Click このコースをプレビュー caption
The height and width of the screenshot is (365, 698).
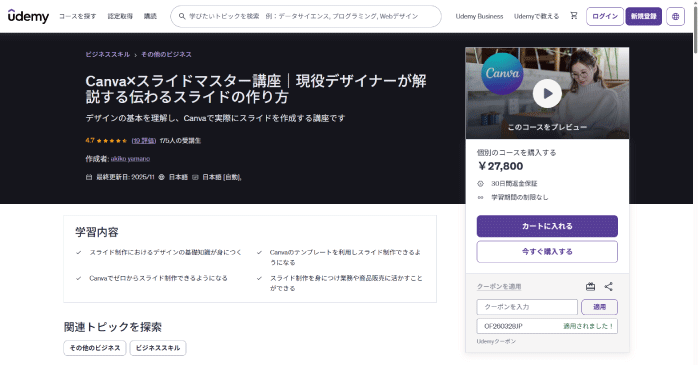[547, 127]
